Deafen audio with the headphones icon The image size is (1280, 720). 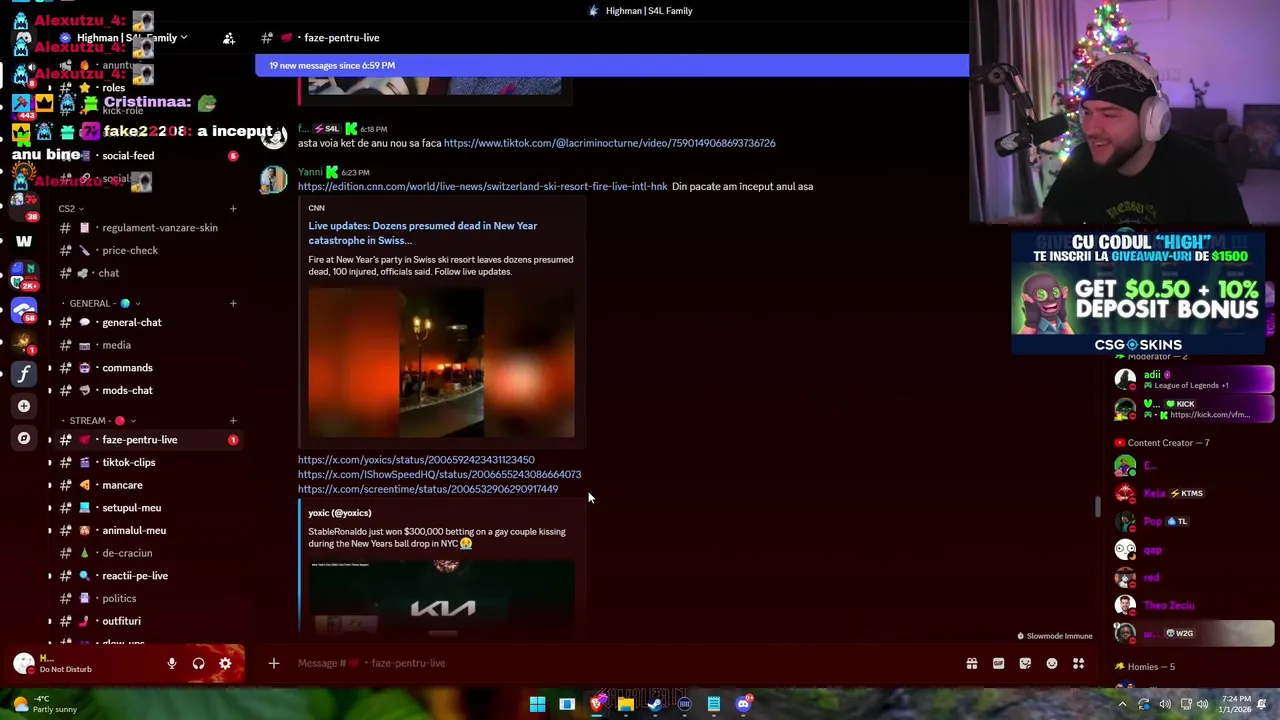pos(198,663)
